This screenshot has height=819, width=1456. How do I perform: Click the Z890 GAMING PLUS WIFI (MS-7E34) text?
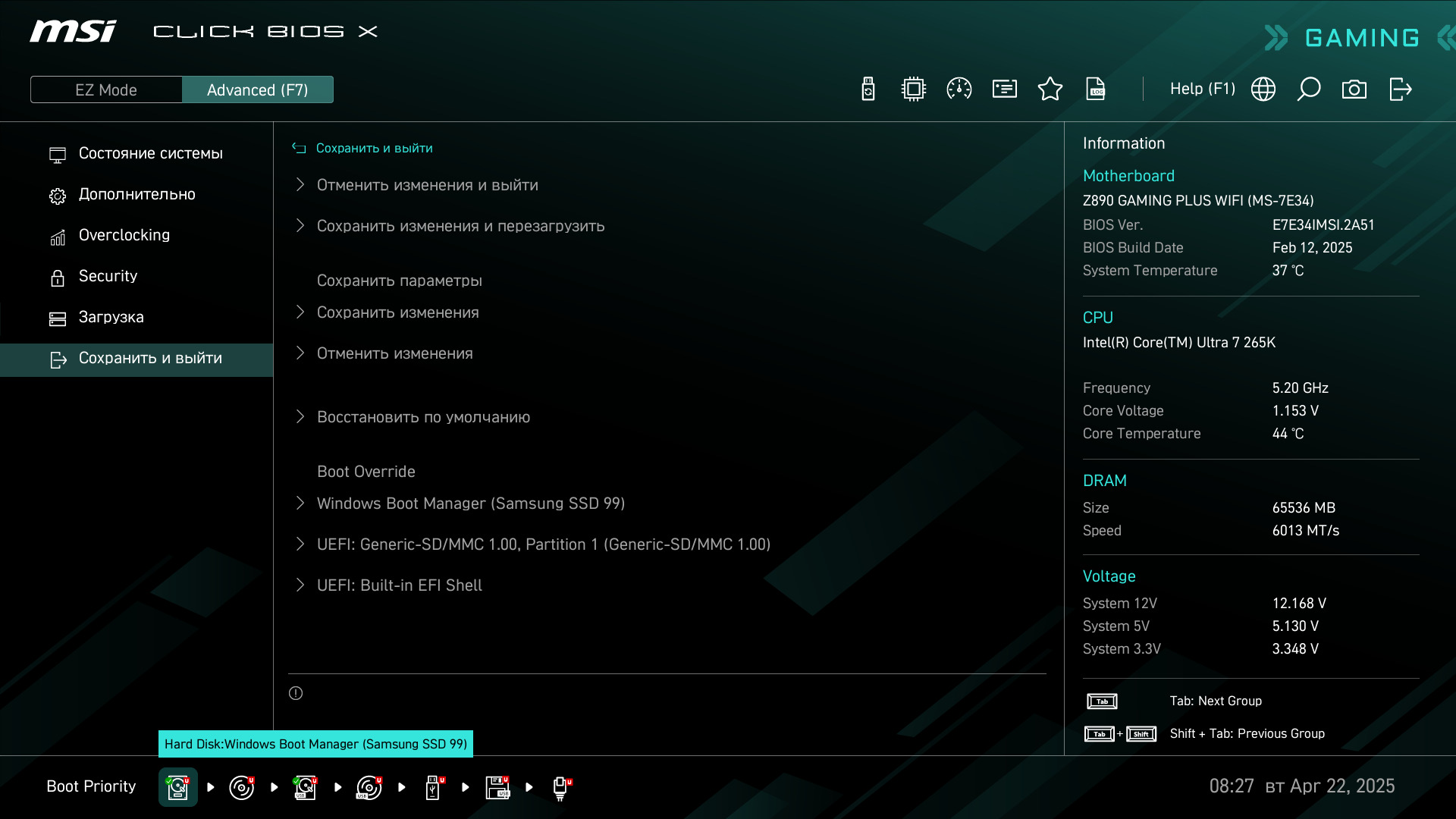pos(1198,201)
